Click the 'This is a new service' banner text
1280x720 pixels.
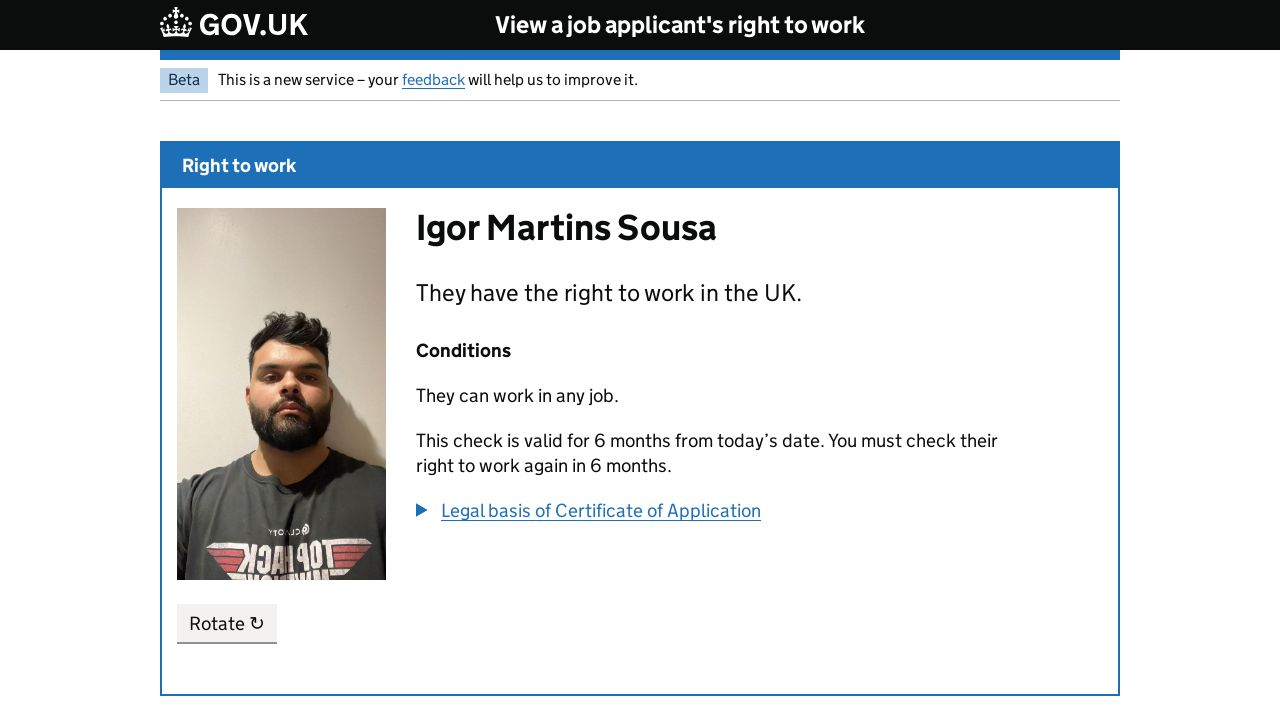click(308, 80)
